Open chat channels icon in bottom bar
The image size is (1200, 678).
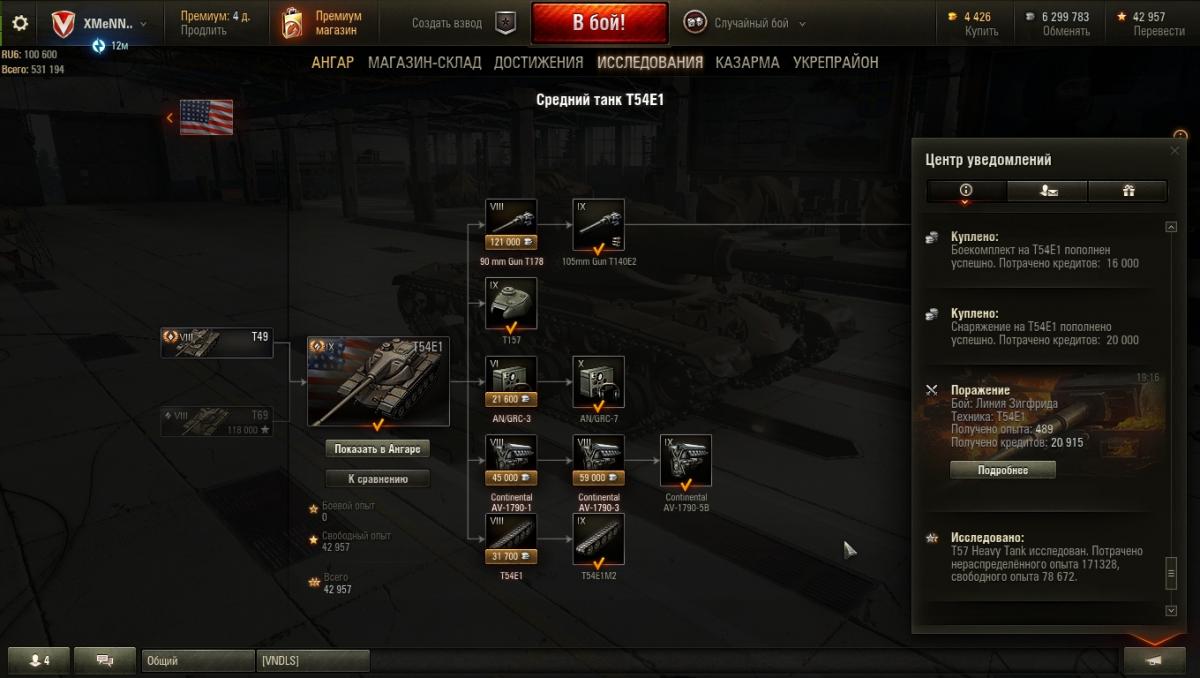click(104, 660)
